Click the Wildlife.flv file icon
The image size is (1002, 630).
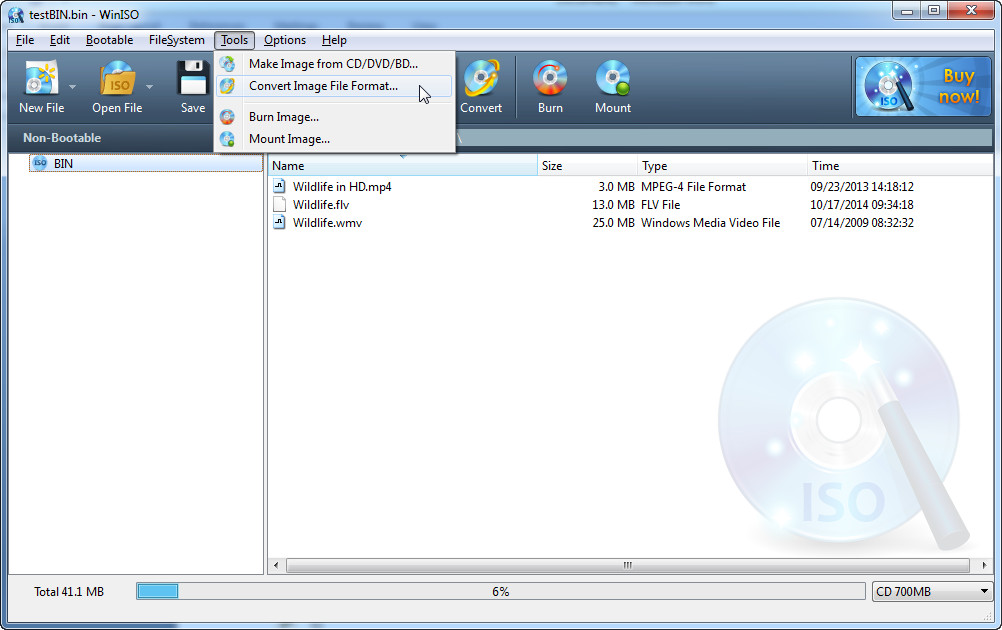pyautogui.click(x=279, y=204)
